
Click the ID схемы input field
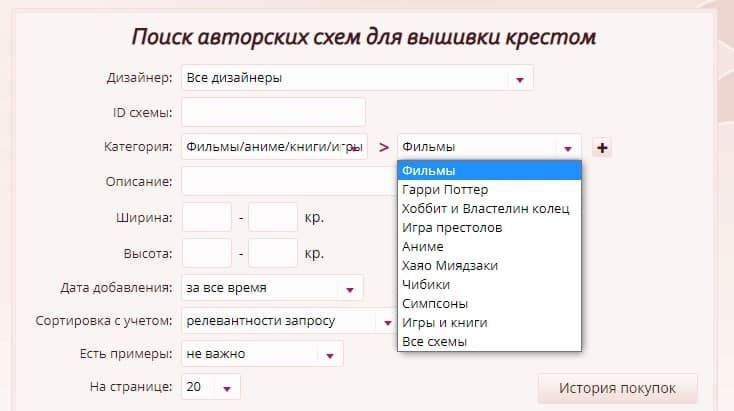[x=273, y=112]
